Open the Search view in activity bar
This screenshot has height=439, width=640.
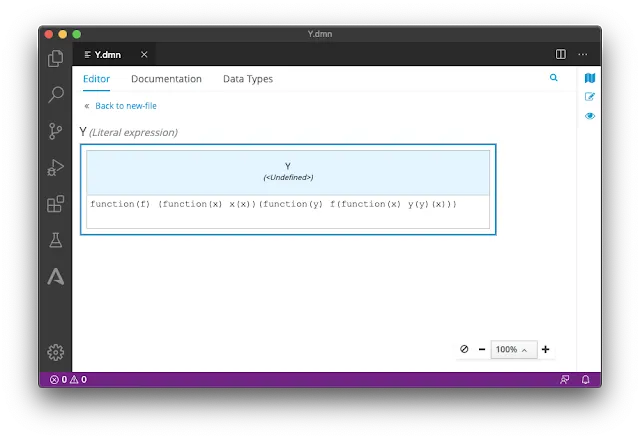pyautogui.click(x=56, y=95)
